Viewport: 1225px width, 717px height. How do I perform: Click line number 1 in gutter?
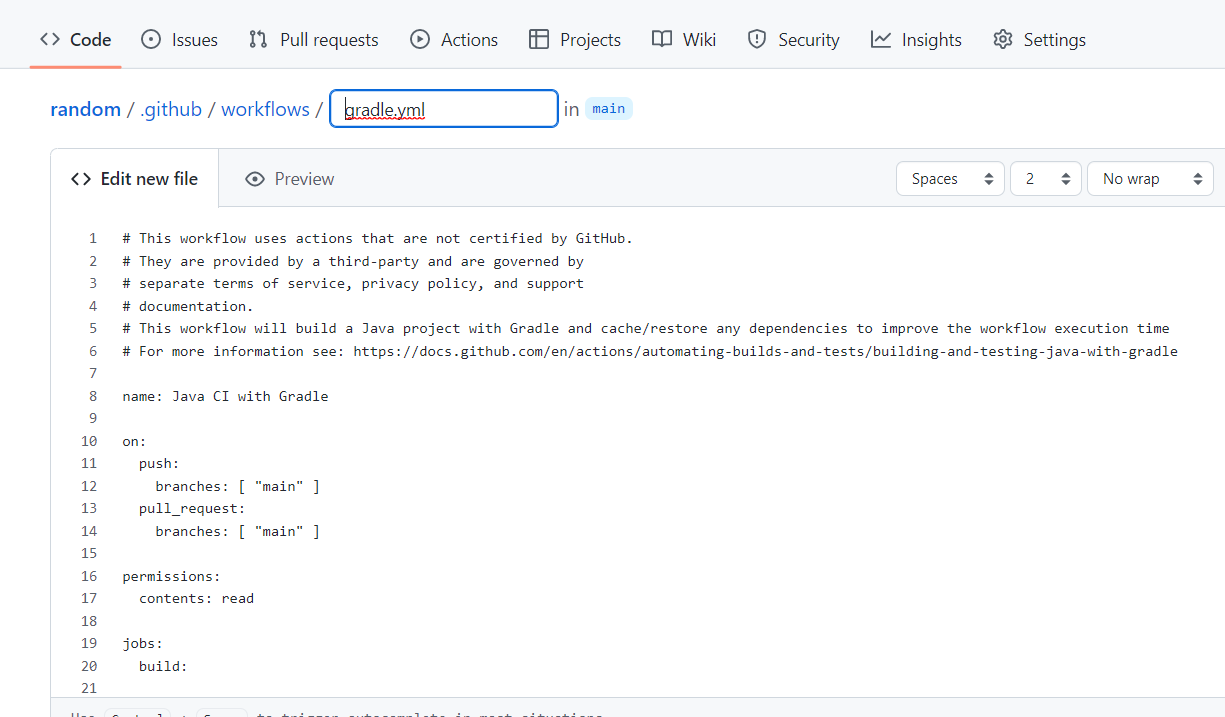coord(93,238)
